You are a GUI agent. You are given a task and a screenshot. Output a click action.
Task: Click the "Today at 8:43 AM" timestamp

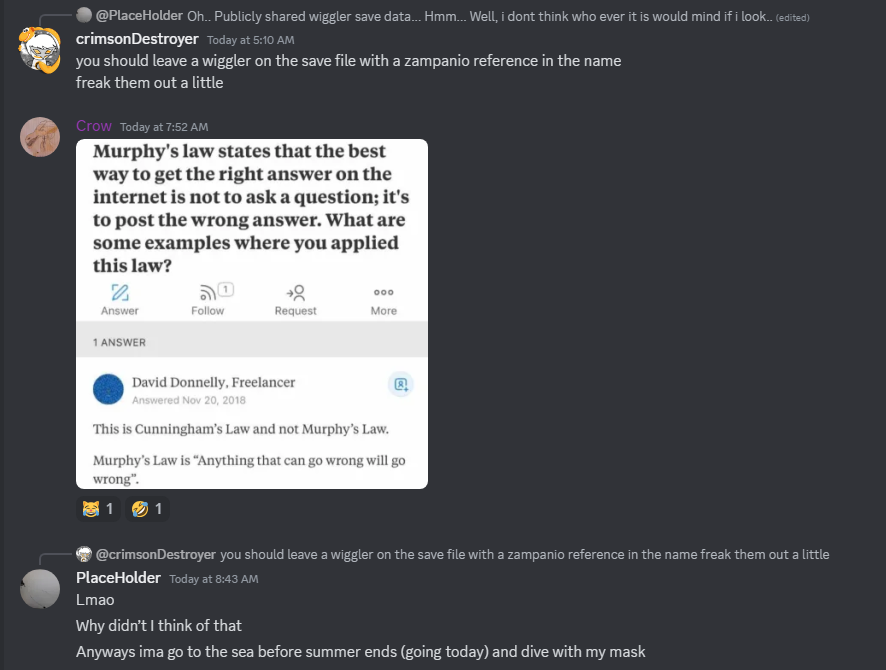(214, 579)
